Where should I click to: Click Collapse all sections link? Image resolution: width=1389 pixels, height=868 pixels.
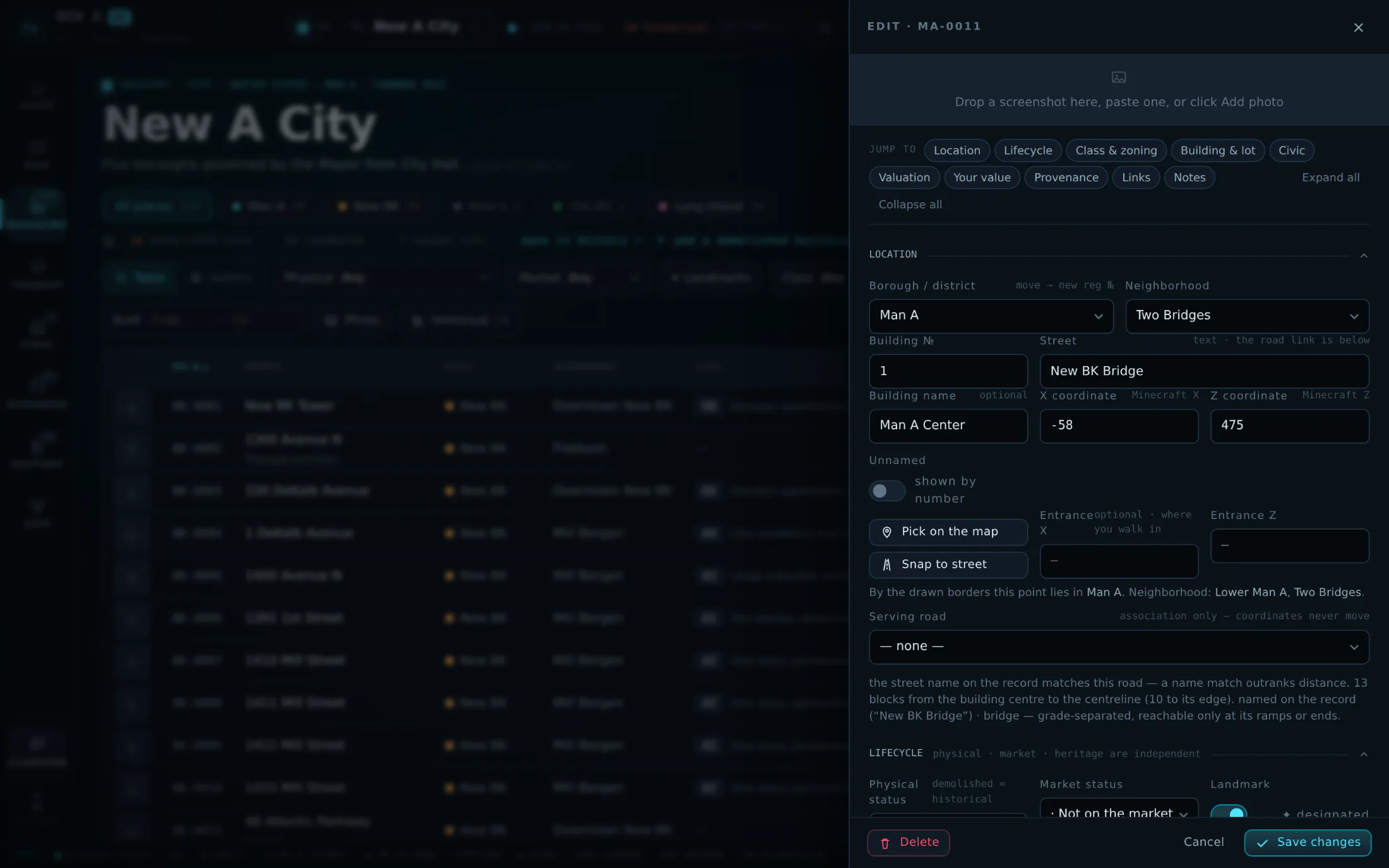(910, 205)
